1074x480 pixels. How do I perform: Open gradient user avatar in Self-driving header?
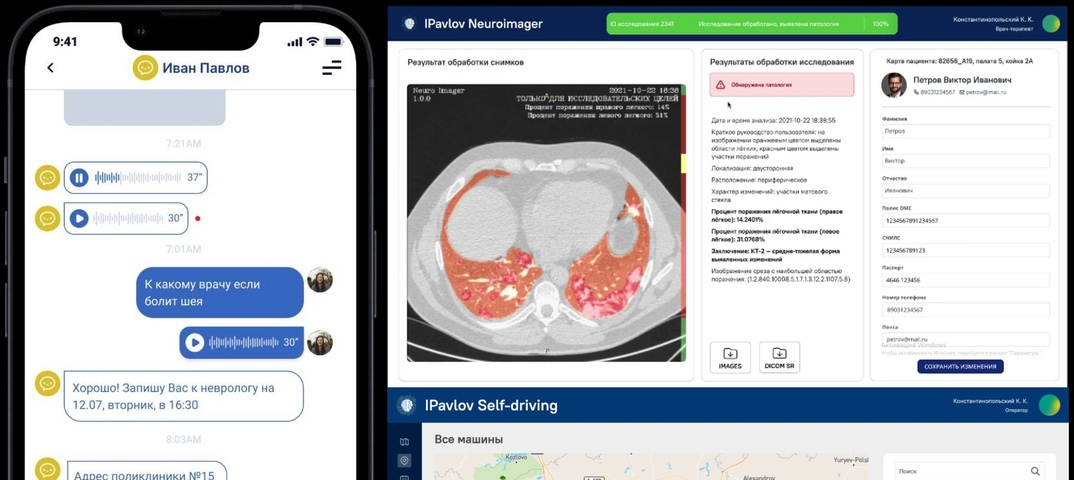(1049, 405)
